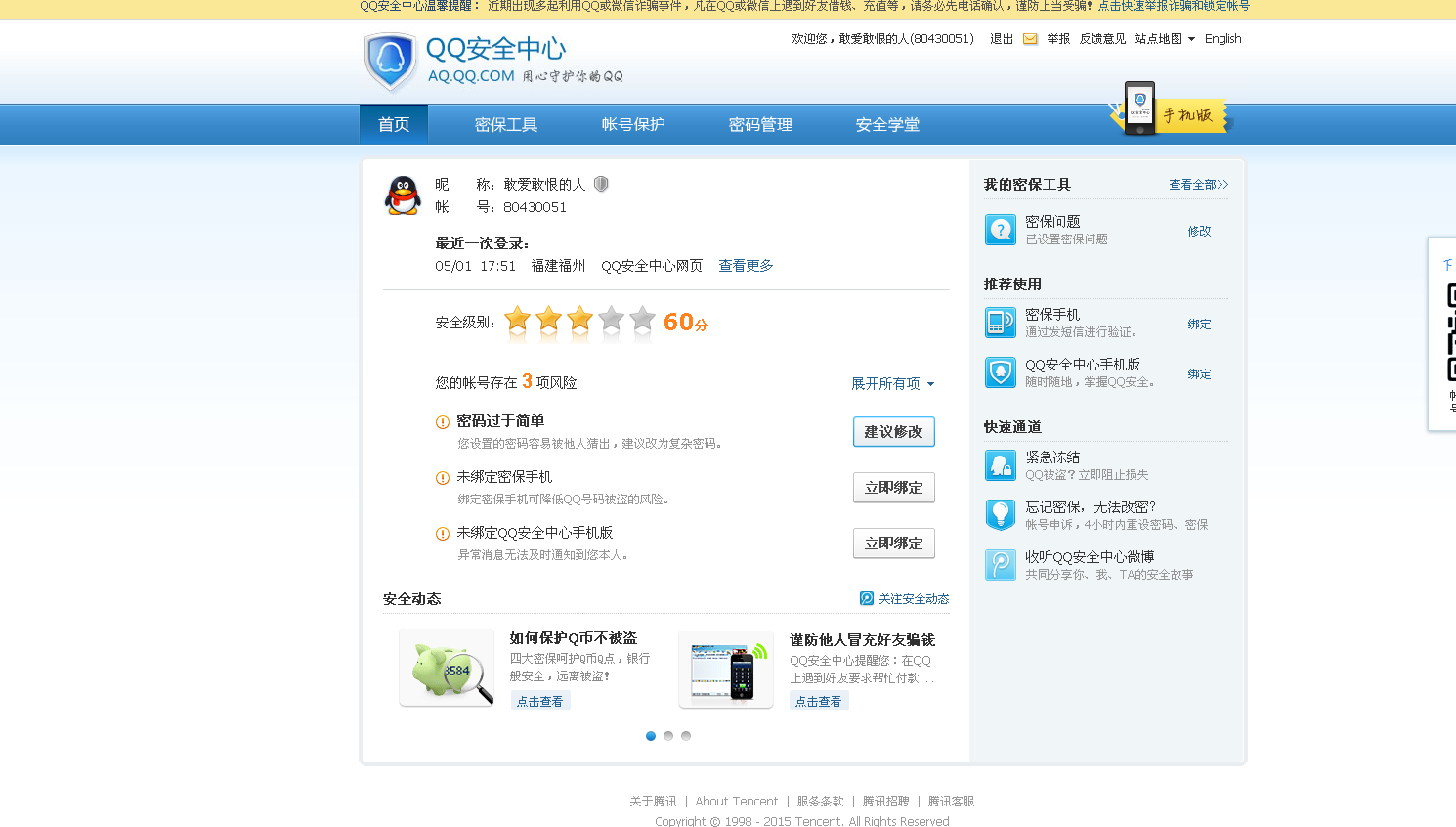This screenshot has width=1456, height=827.
Task: Click 修改 next to 密保问题
Action: point(1199,232)
